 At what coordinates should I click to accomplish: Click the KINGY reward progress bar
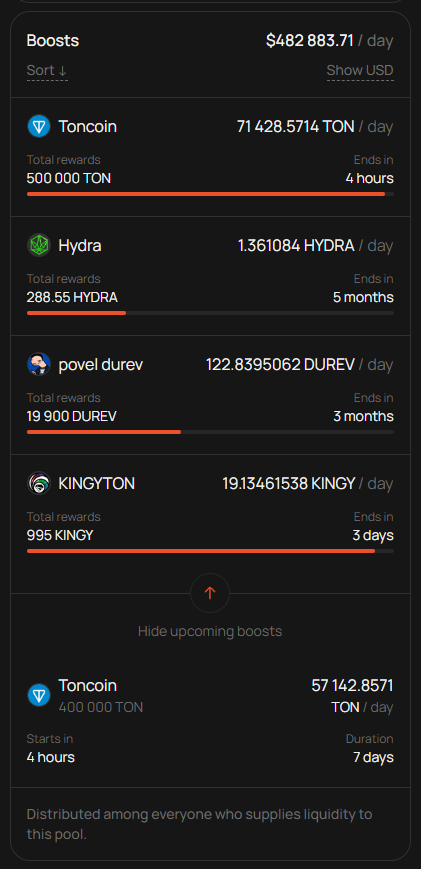pos(210,551)
